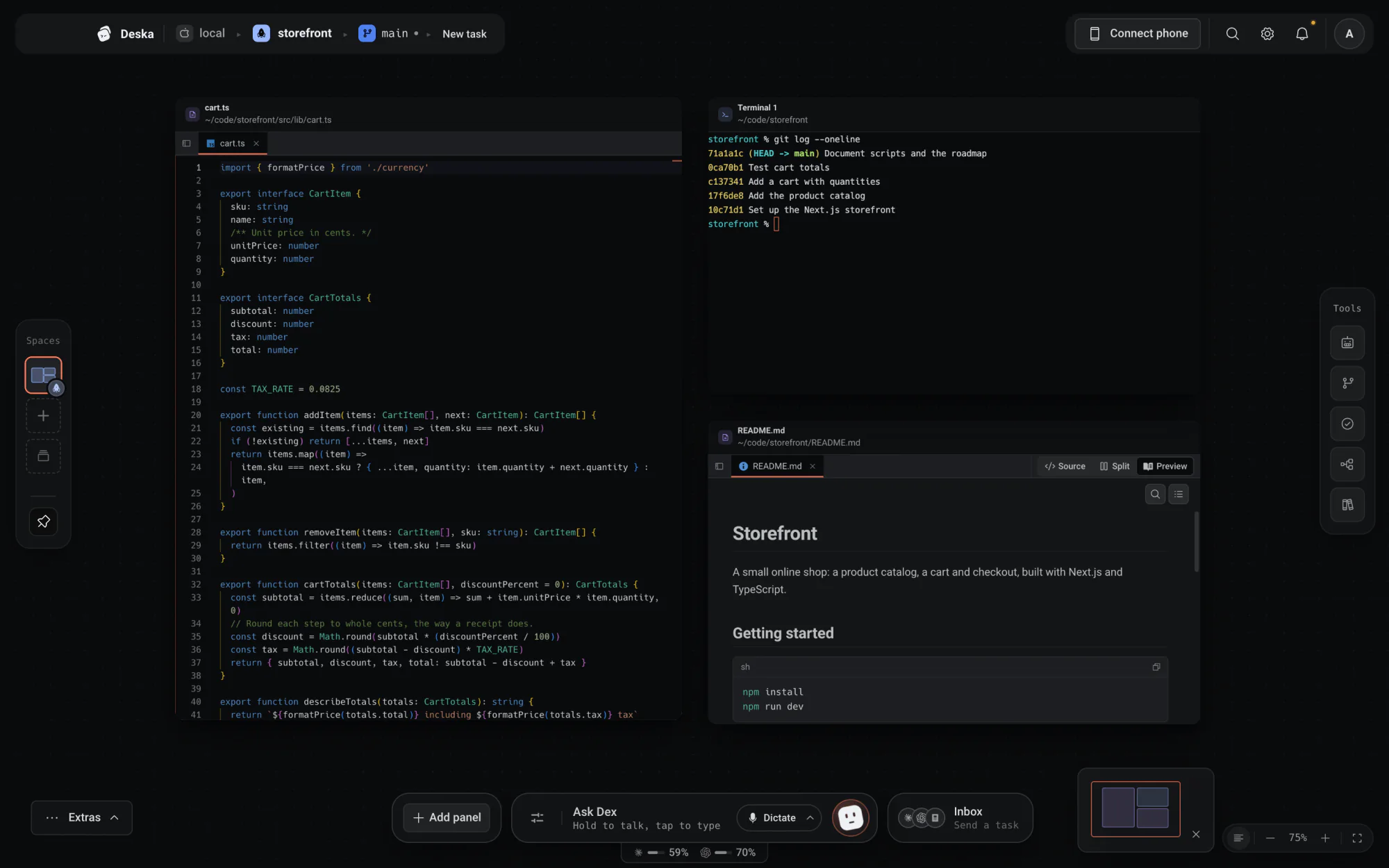Click the Add panel button

click(x=447, y=818)
